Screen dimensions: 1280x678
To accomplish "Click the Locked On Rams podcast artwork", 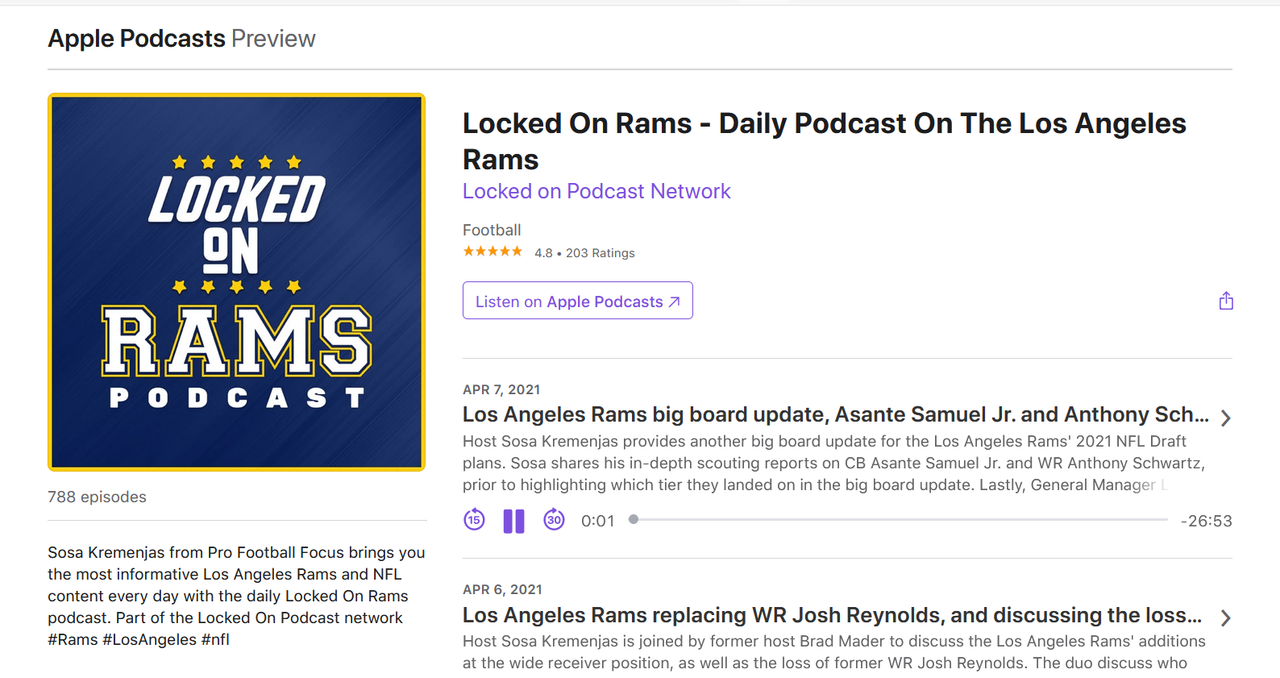I will [x=237, y=282].
